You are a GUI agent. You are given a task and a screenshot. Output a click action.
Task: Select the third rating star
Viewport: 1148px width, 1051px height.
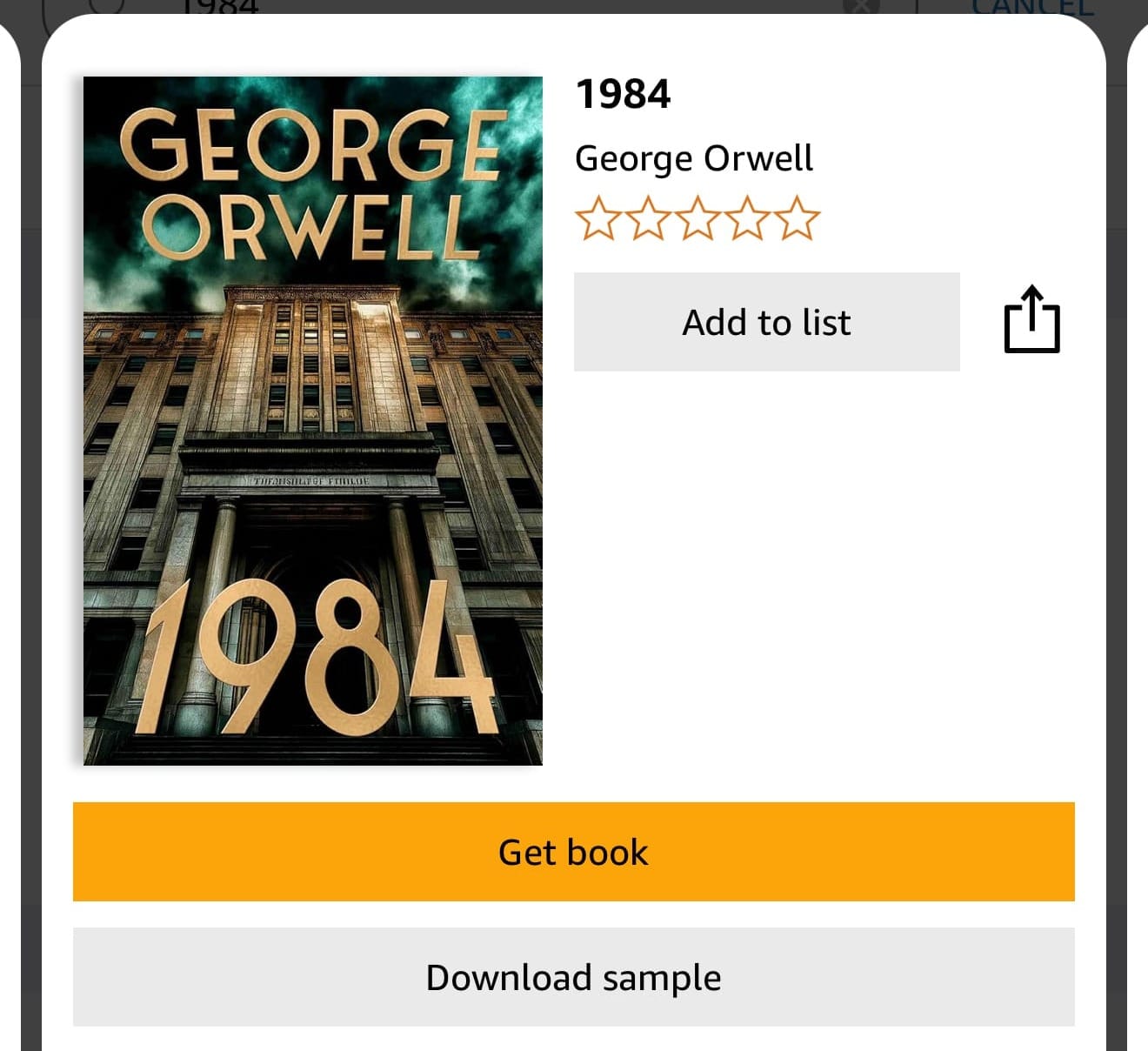pyautogui.click(x=697, y=219)
